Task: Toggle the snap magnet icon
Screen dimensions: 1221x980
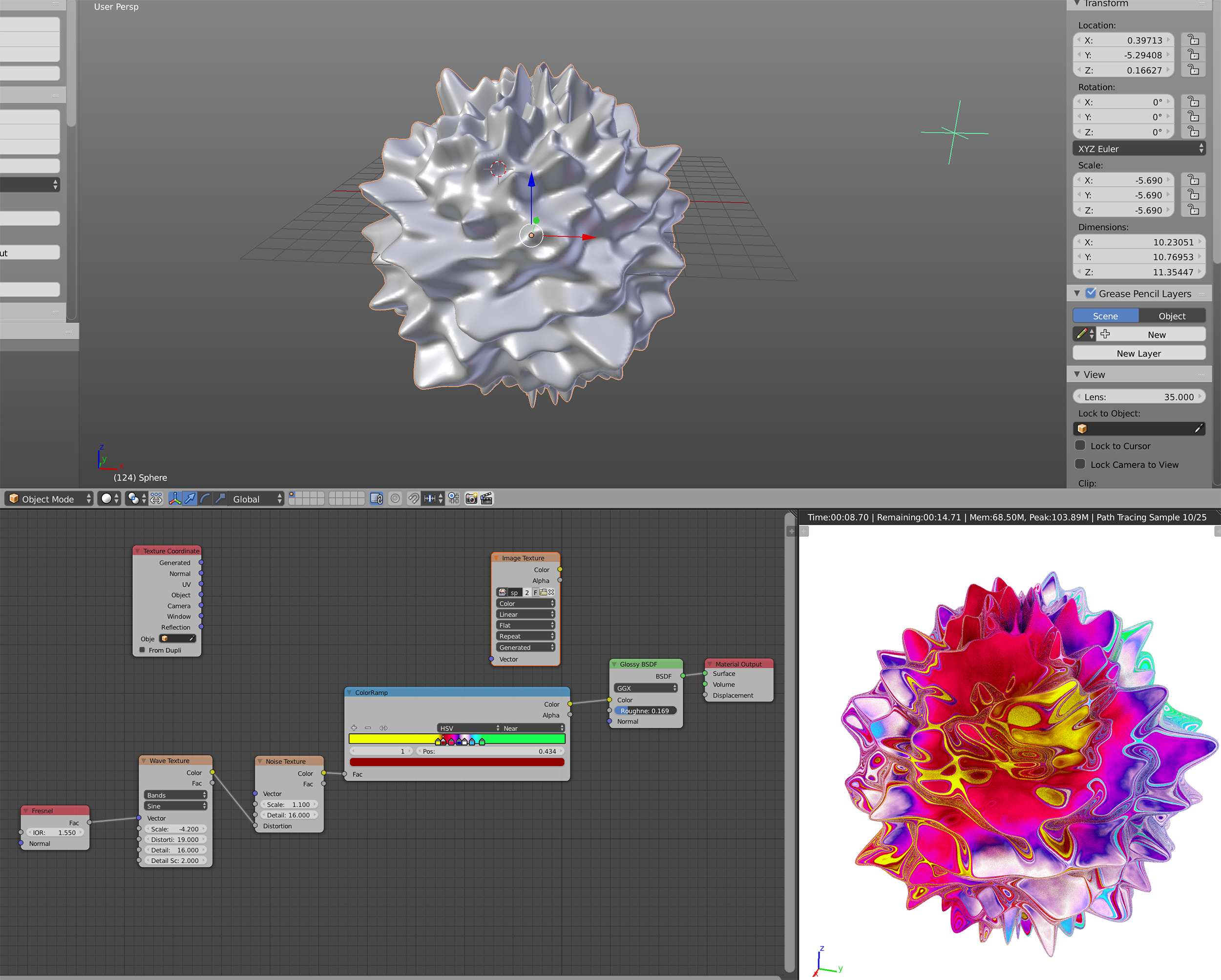Action: click(413, 498)
